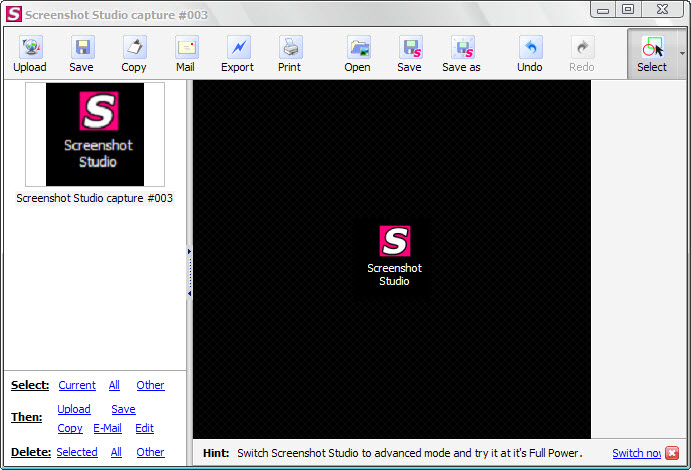Click the Delete 'Other' link
Screen dimensions: 691x470
click(150, 452)
